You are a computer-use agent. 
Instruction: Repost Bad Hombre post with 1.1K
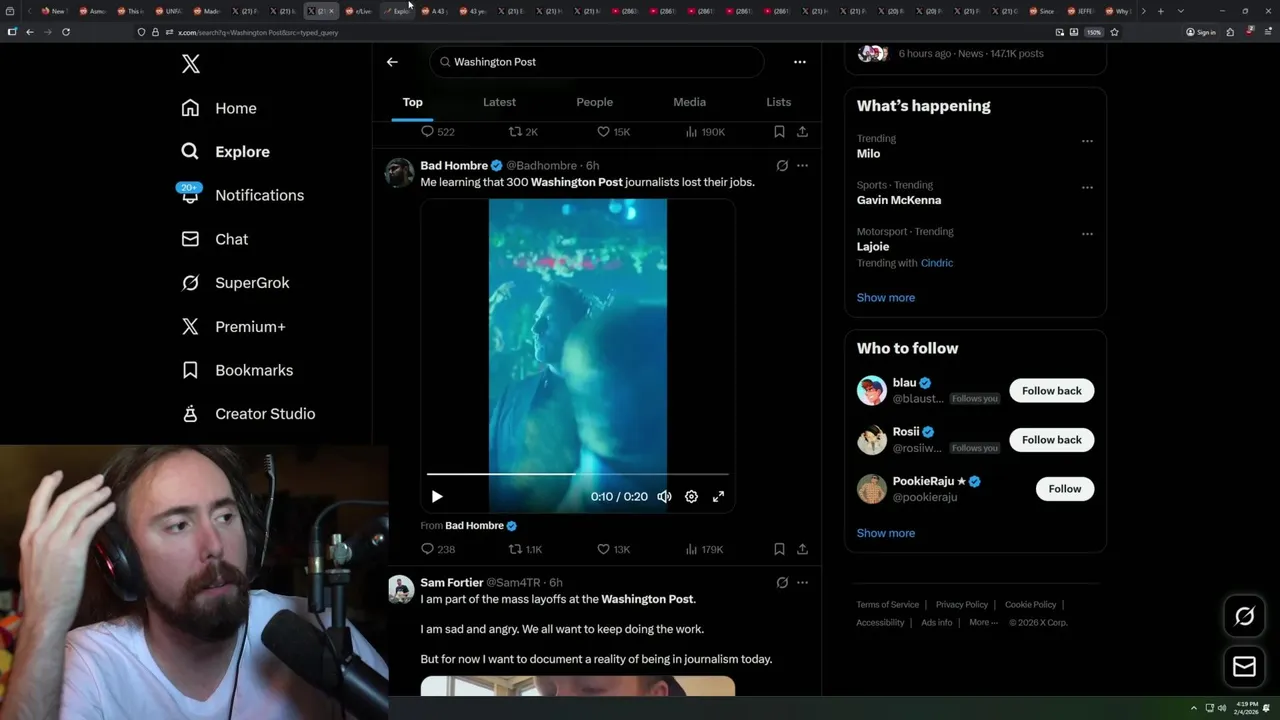[525, 549]
